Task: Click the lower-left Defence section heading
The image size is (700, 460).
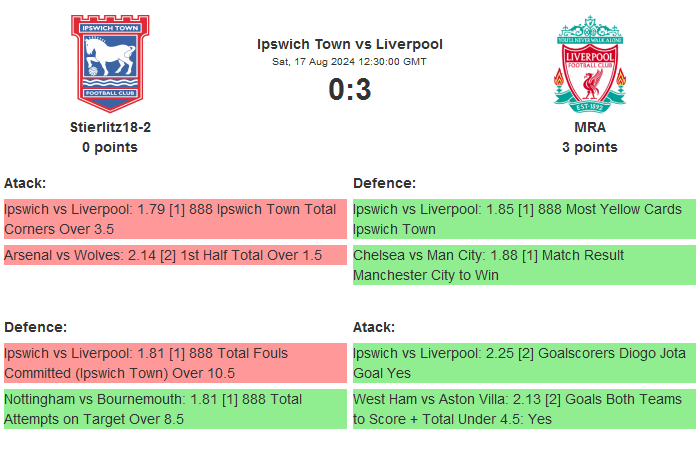Action: 35,327
